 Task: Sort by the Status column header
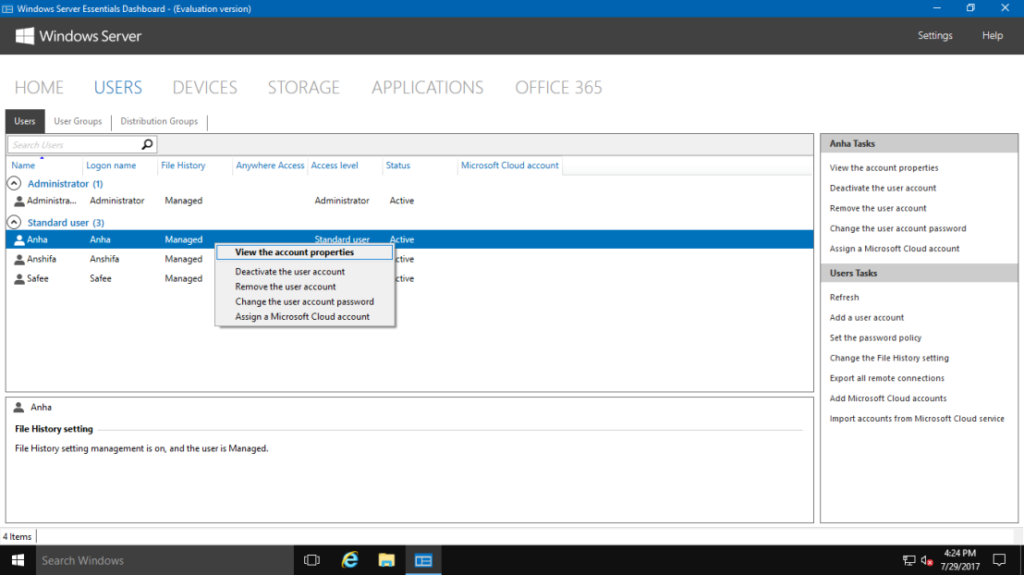[x=398, y=166]
